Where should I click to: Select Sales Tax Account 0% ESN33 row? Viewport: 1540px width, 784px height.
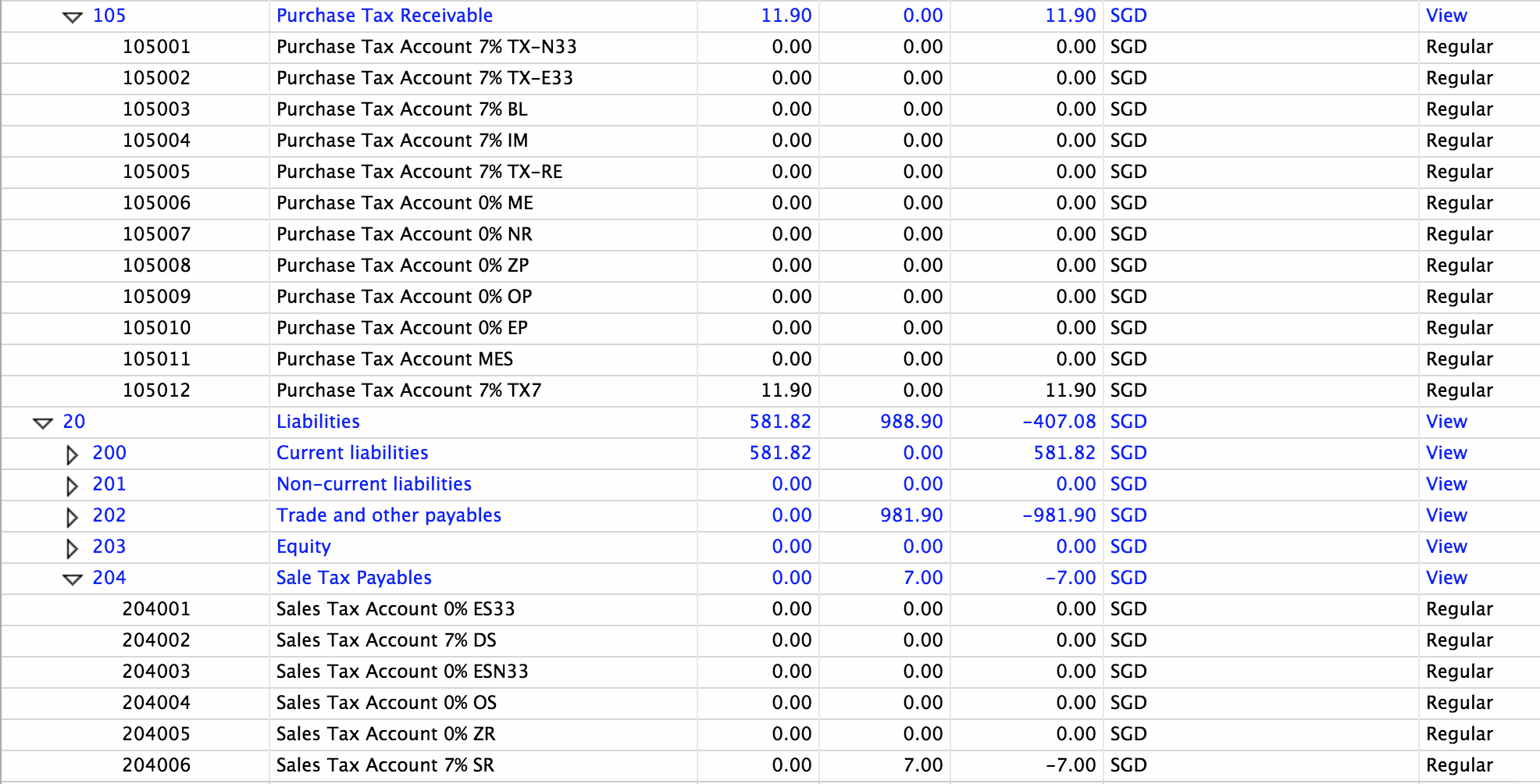pyautogui.click(x=770, y=672)
